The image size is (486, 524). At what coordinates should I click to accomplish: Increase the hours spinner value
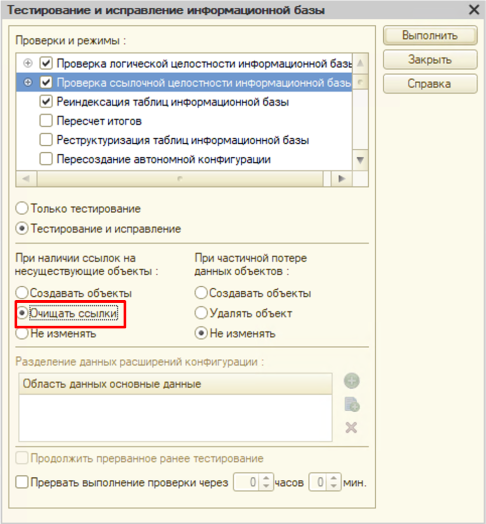point(266,478)
